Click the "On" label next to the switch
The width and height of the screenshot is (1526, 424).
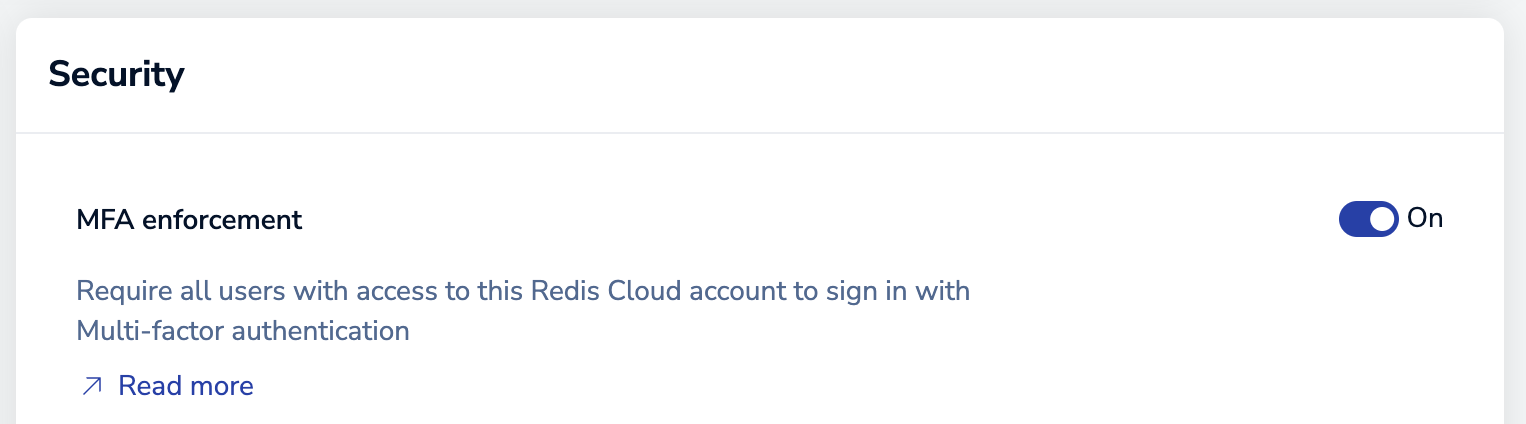pyautogui.click(x=1425, y=218)
